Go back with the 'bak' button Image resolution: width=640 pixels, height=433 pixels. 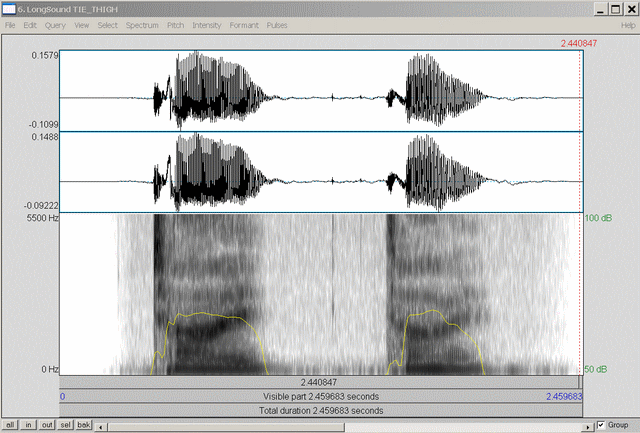[x=84, y=425]
